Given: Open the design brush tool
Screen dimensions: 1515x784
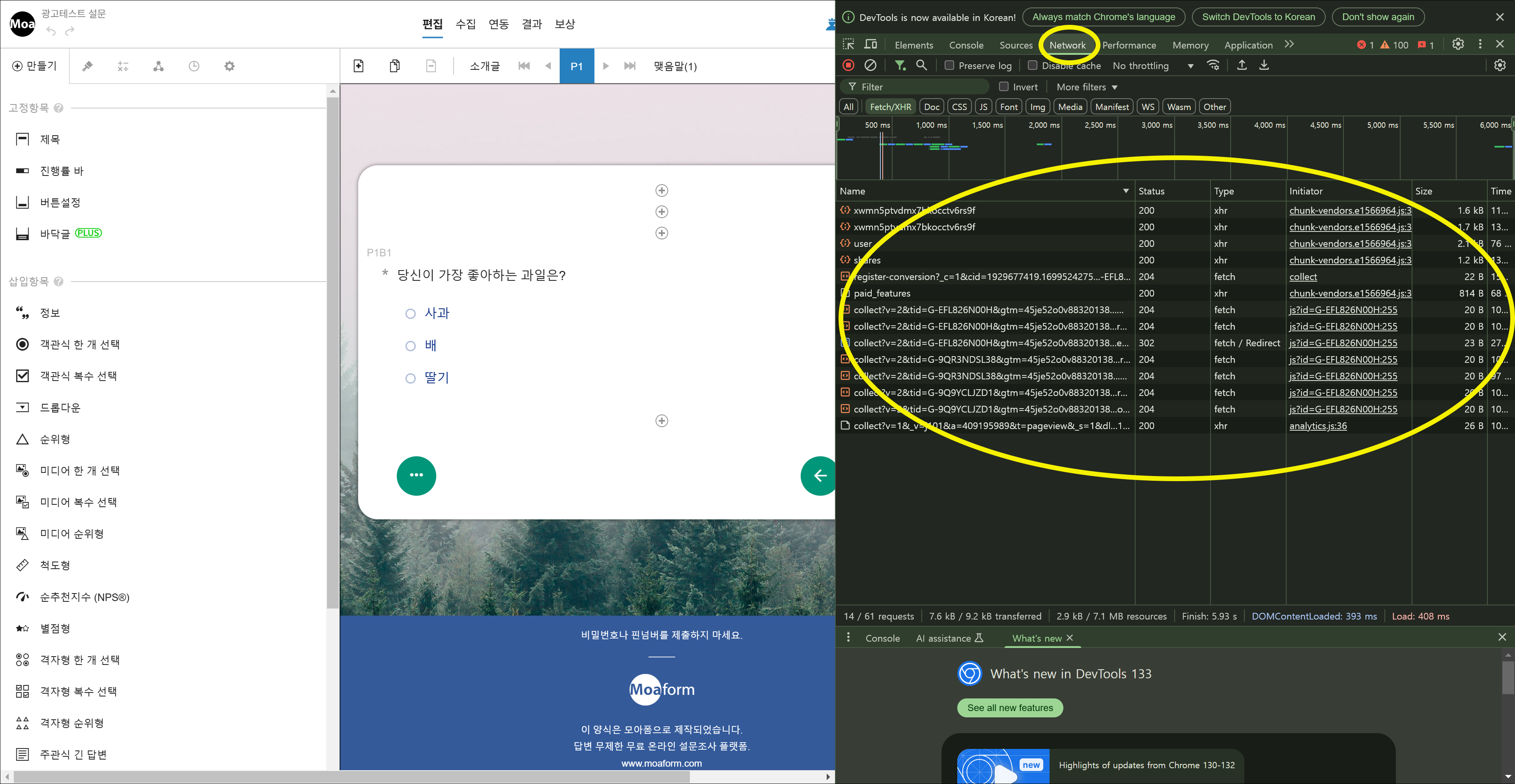Looking at the screenshot, I should click(88, 66).
